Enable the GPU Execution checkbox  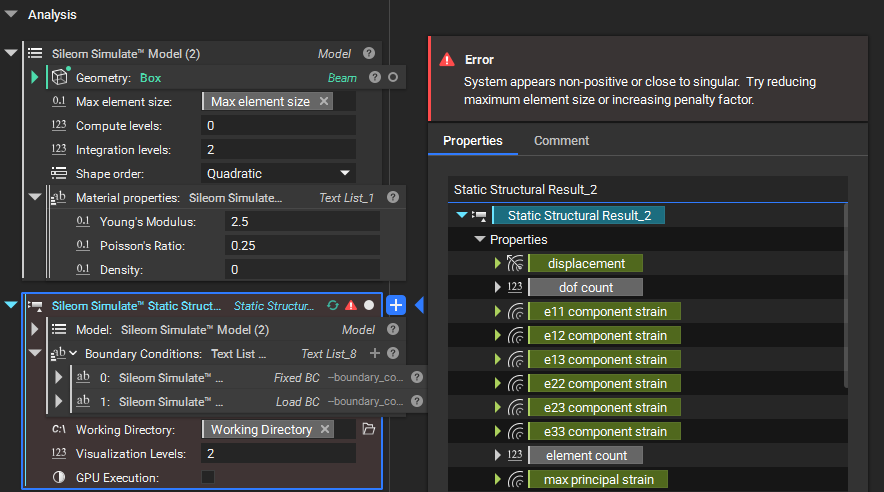208,477
